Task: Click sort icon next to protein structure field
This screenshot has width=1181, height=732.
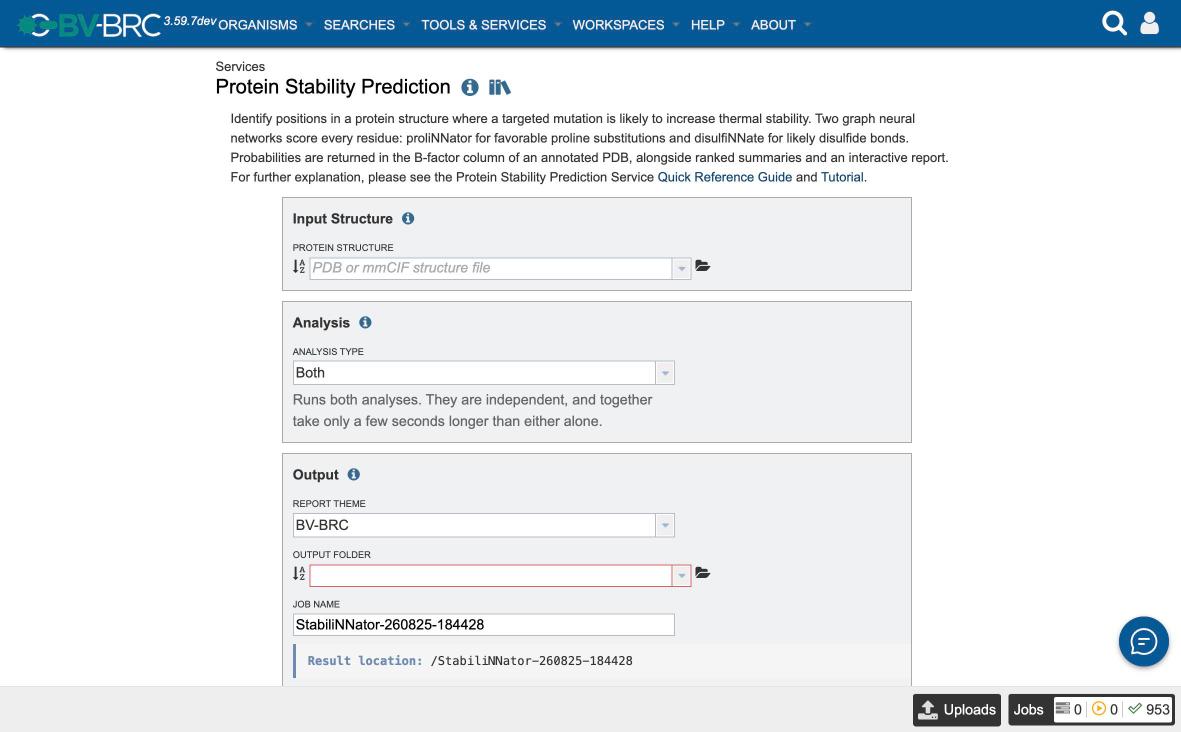Action: point(299,267)
